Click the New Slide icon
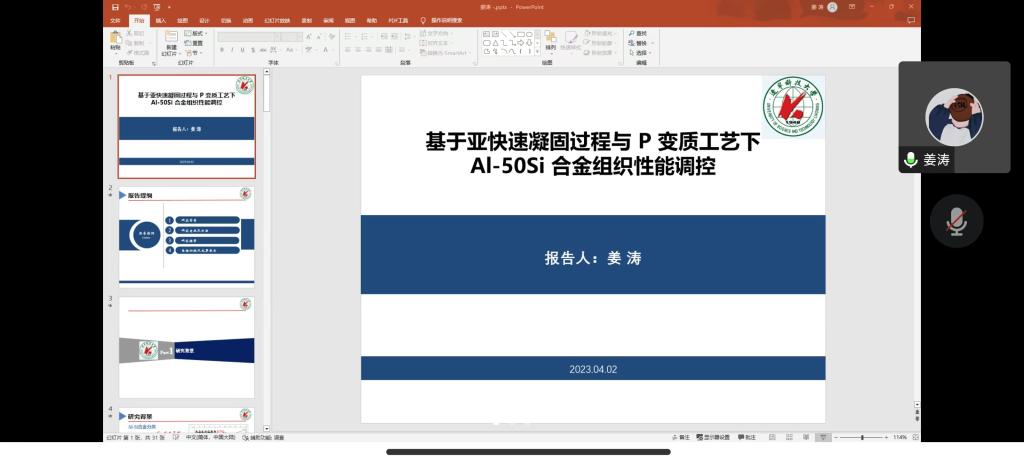 pyautogui.click(x=171, y=40)
